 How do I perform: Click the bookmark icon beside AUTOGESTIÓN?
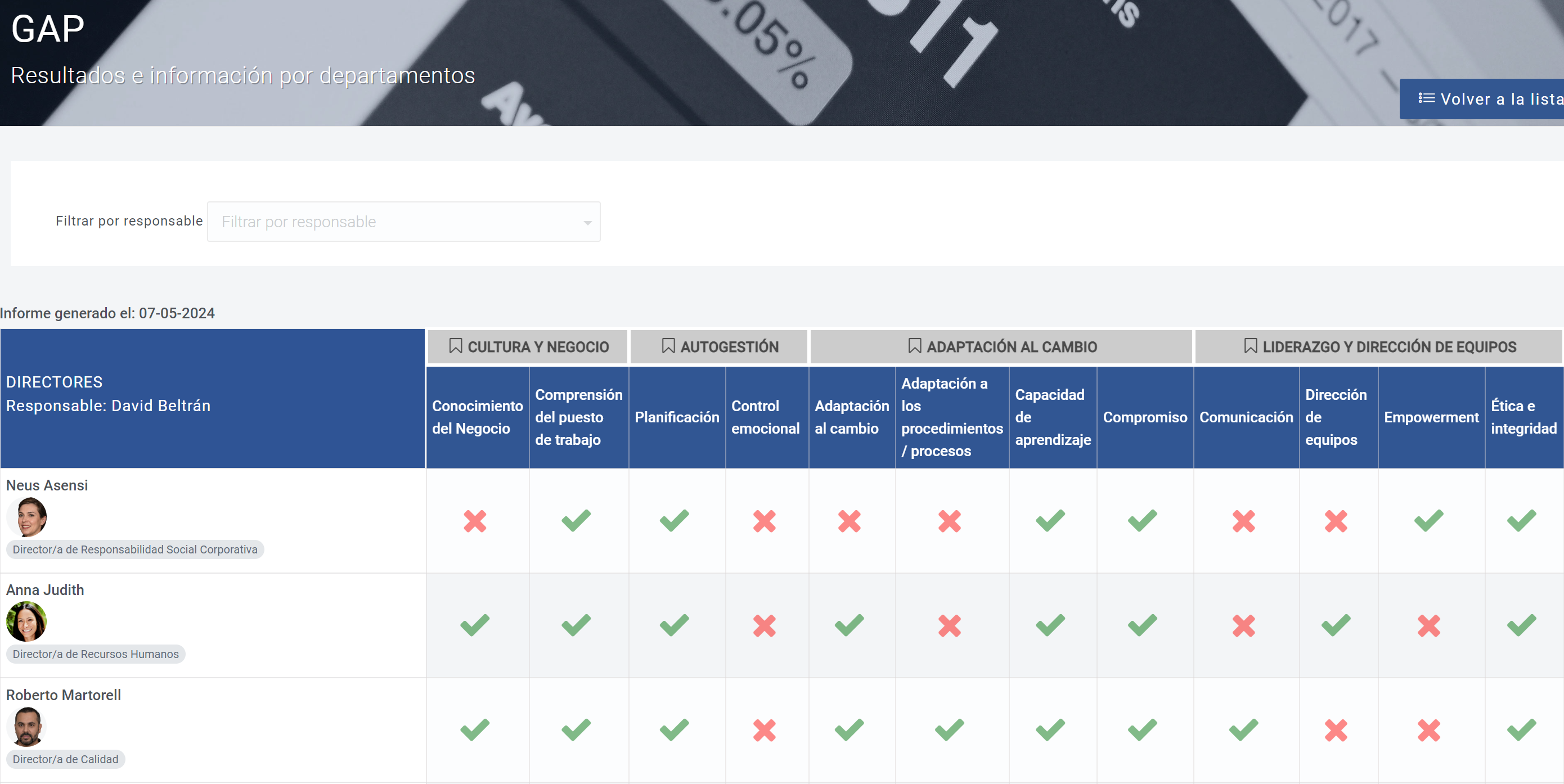point(668,346)
